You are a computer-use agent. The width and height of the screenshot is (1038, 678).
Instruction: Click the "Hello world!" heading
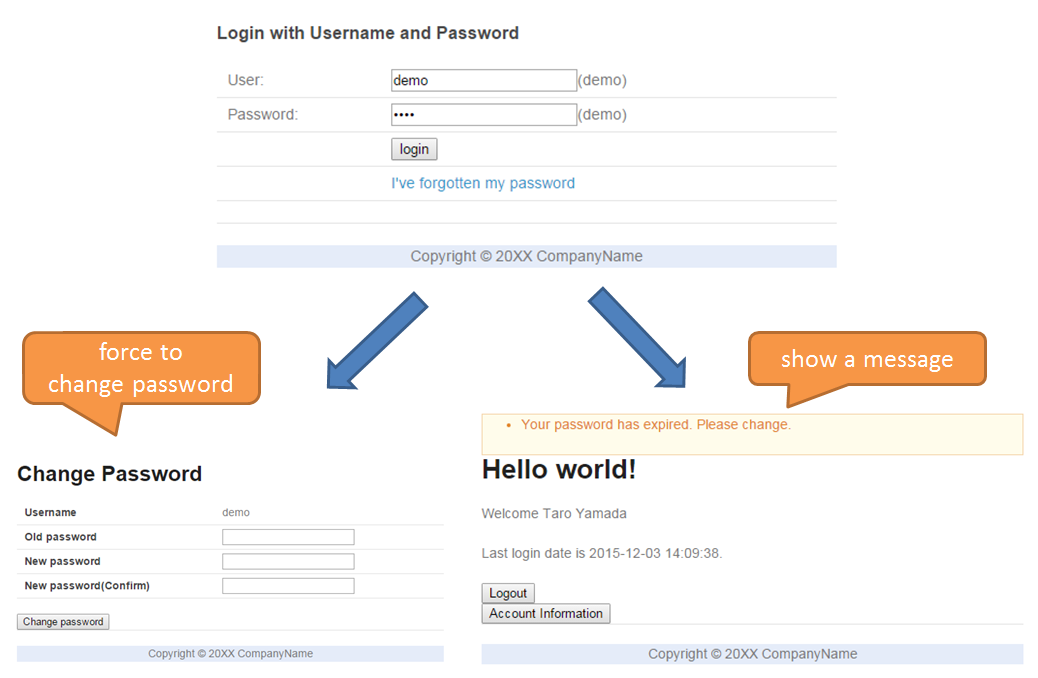pyautogui.click(x=559, y=469)
